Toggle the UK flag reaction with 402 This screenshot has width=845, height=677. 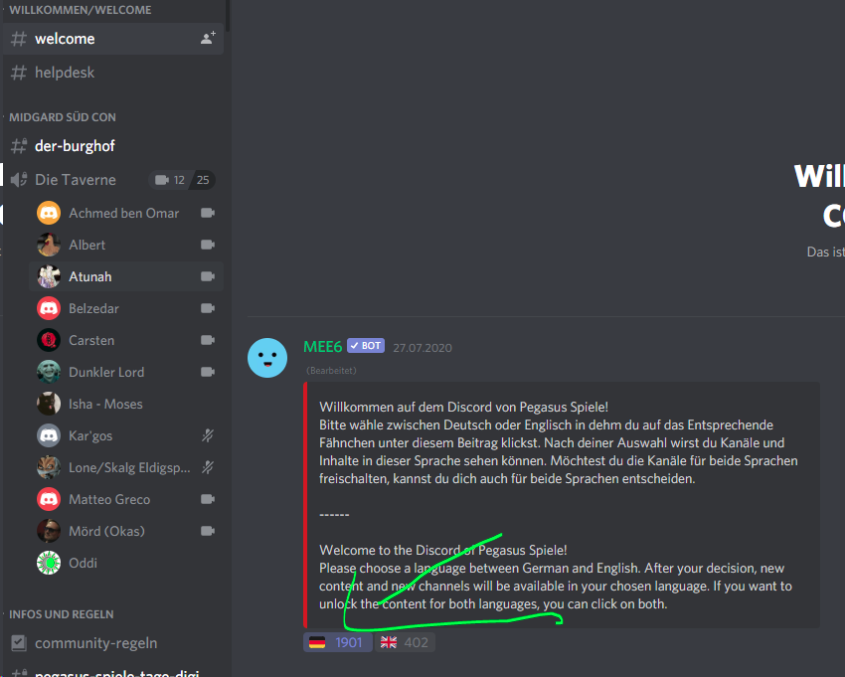[405, 642]
